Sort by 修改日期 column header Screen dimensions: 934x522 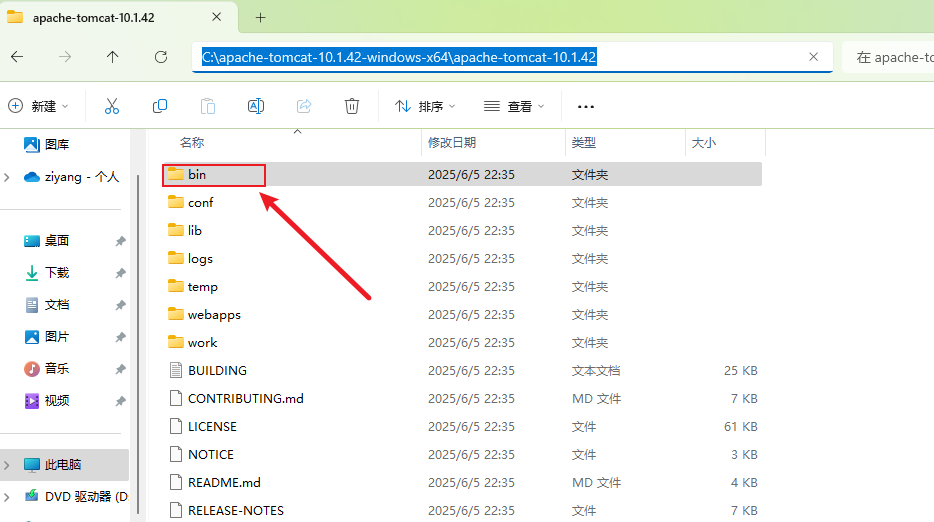452,142
